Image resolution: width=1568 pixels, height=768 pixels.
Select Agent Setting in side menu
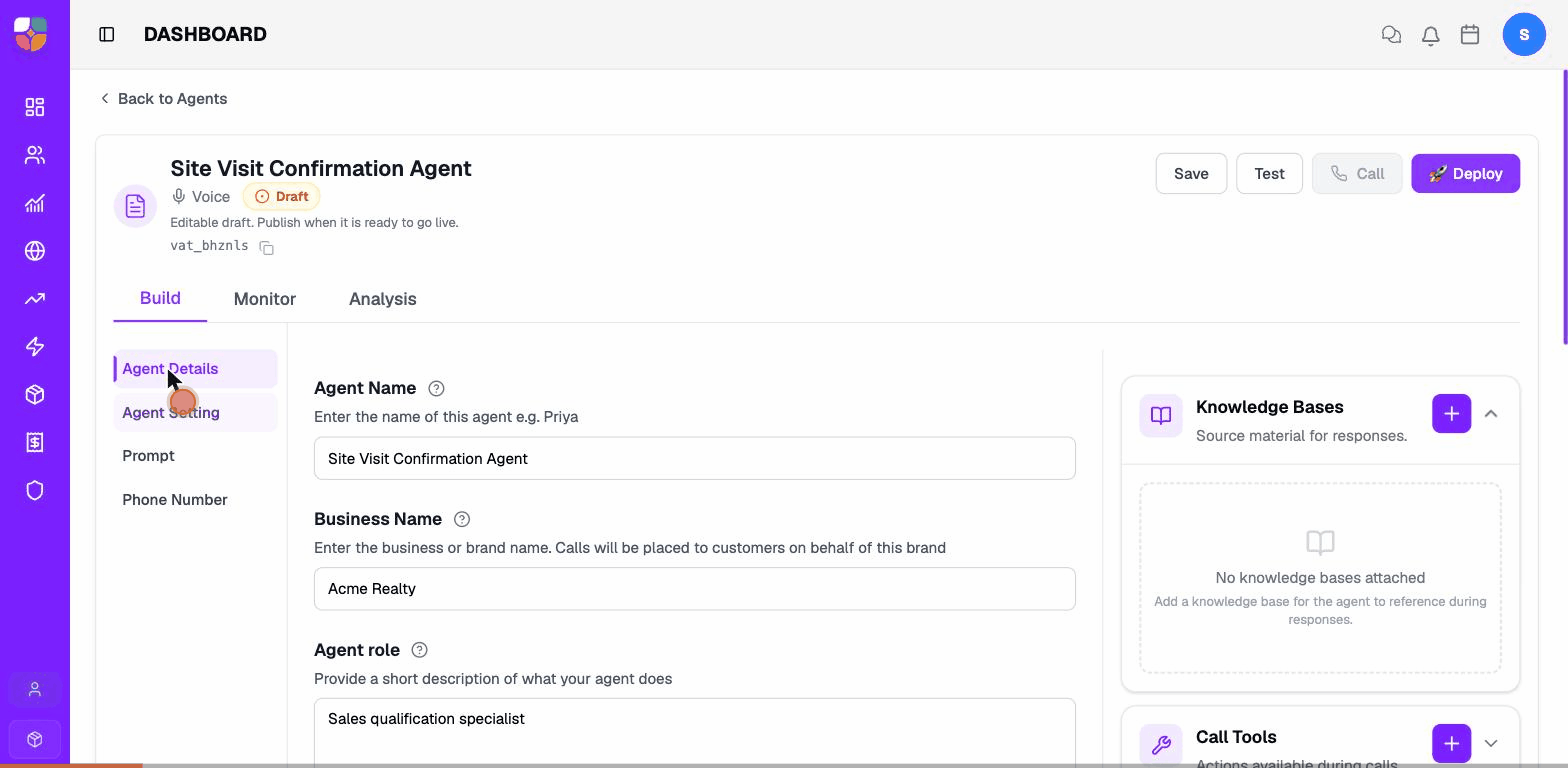195,412
